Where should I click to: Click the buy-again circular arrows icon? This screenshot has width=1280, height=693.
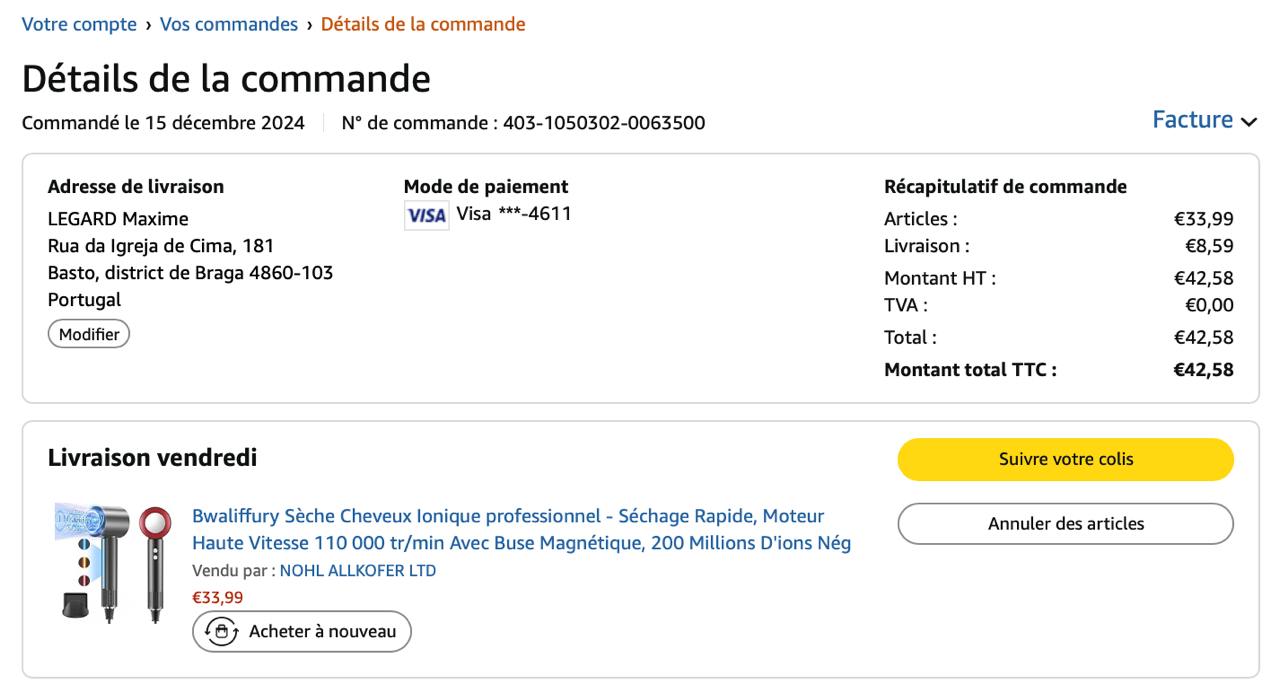(x=221, y=632)
